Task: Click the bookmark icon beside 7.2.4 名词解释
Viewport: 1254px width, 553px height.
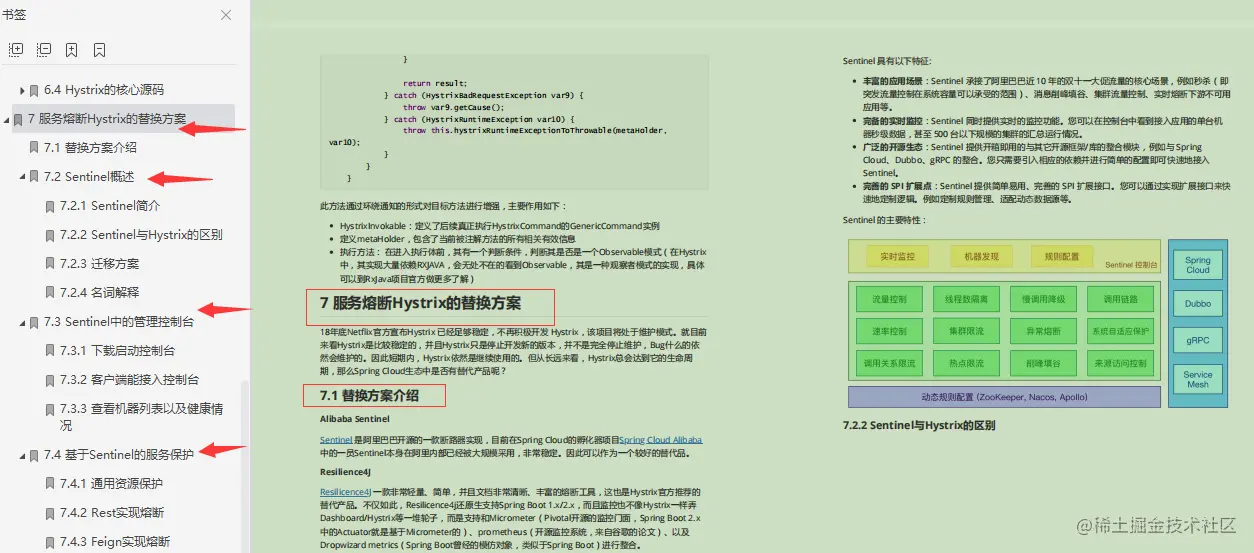Action: [x=50, y=293]
